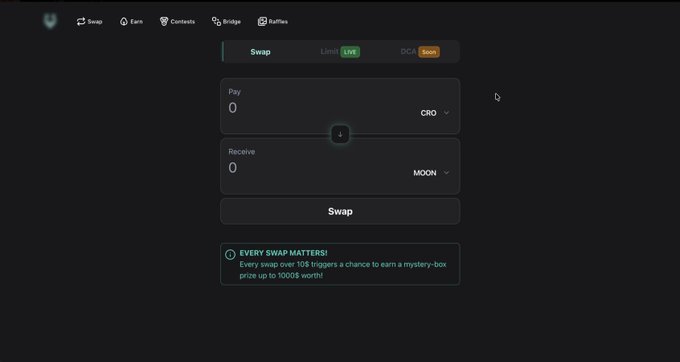Switch to the Limit tab
Image resolution: width=680 pixels, height=362 pixels.
click(340, 52)
